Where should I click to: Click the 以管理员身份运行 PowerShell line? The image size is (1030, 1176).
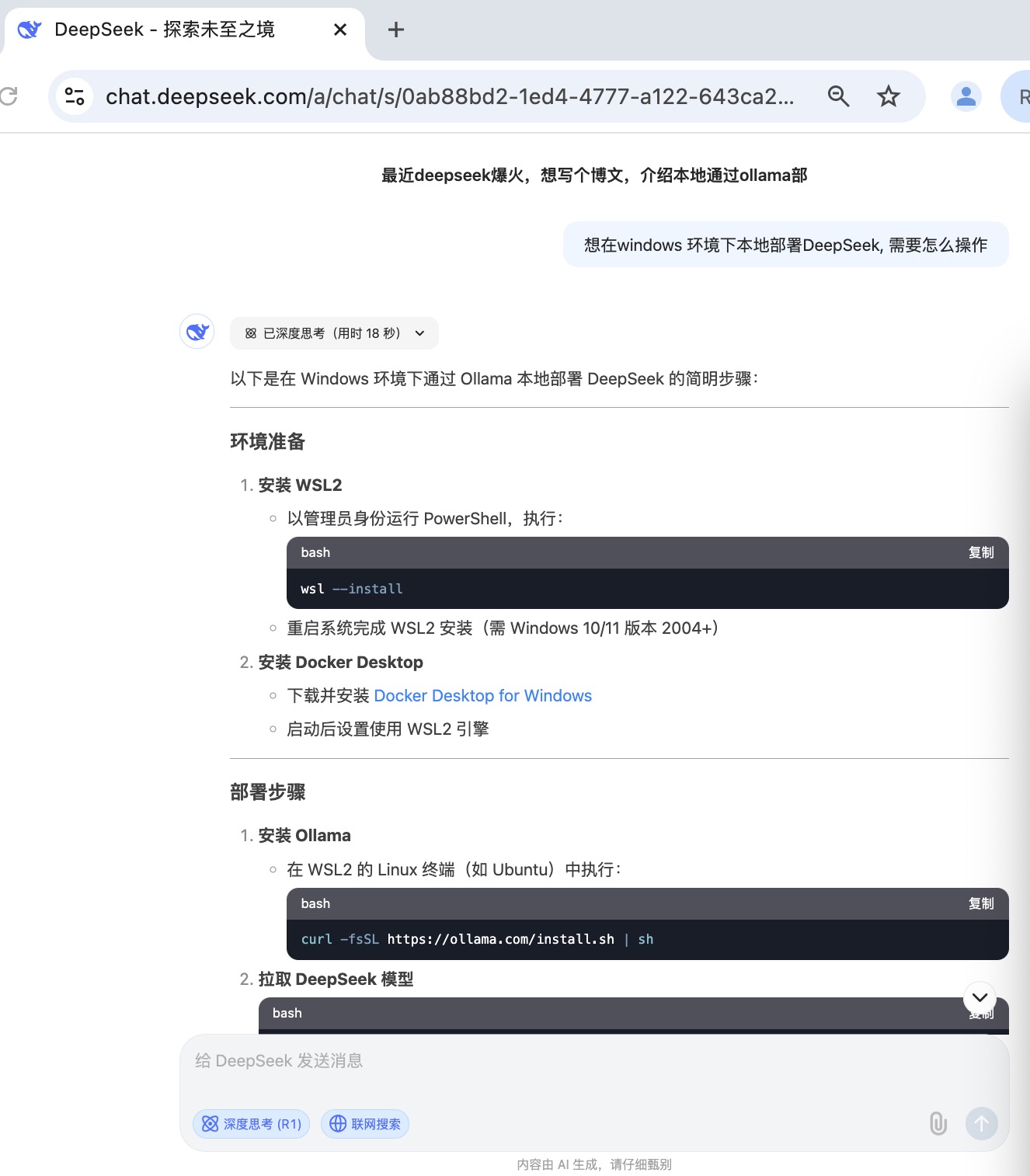click(x=426, y=518)
